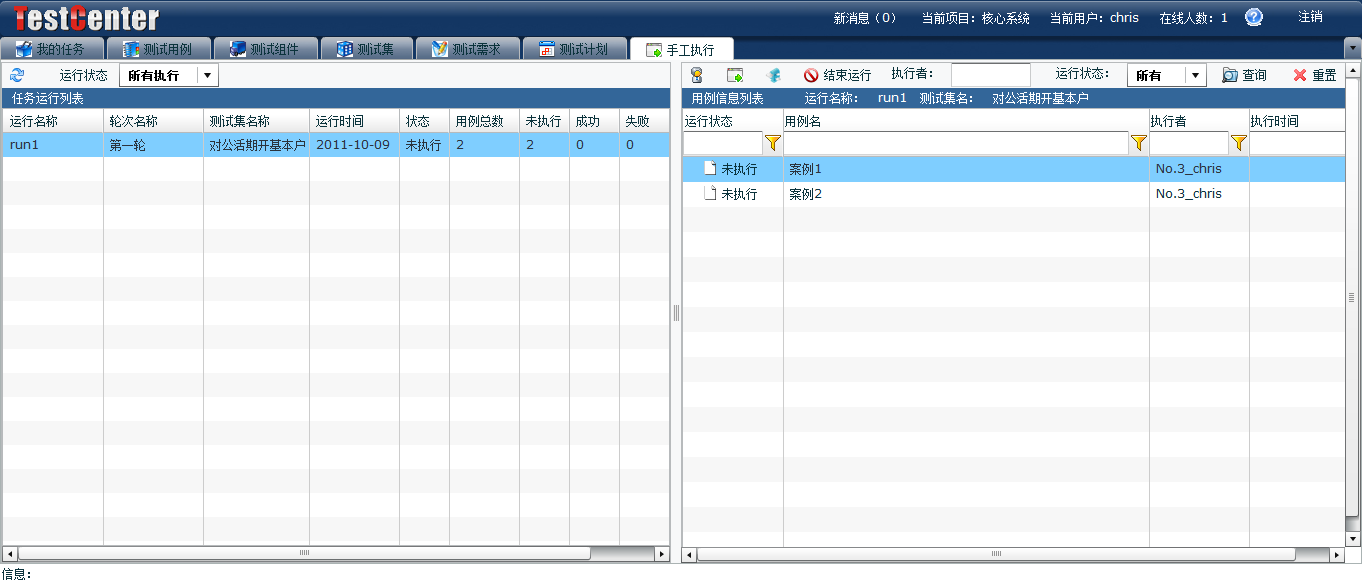Toggle the filter funnel under 执行者
The height and width of the screenshot is (584, 1362).
click(1238, 143)
